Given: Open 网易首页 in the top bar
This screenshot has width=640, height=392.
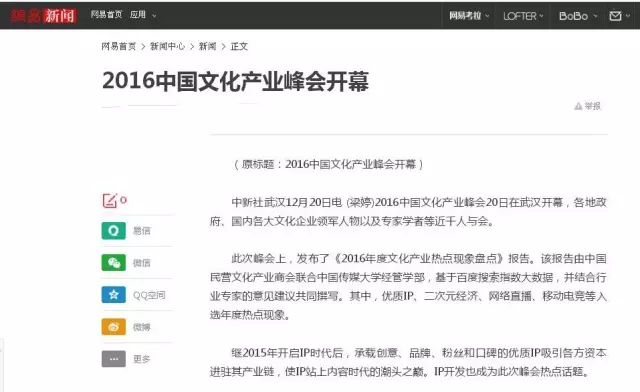Looking at the screenshot, I should (x=106, y=15).
